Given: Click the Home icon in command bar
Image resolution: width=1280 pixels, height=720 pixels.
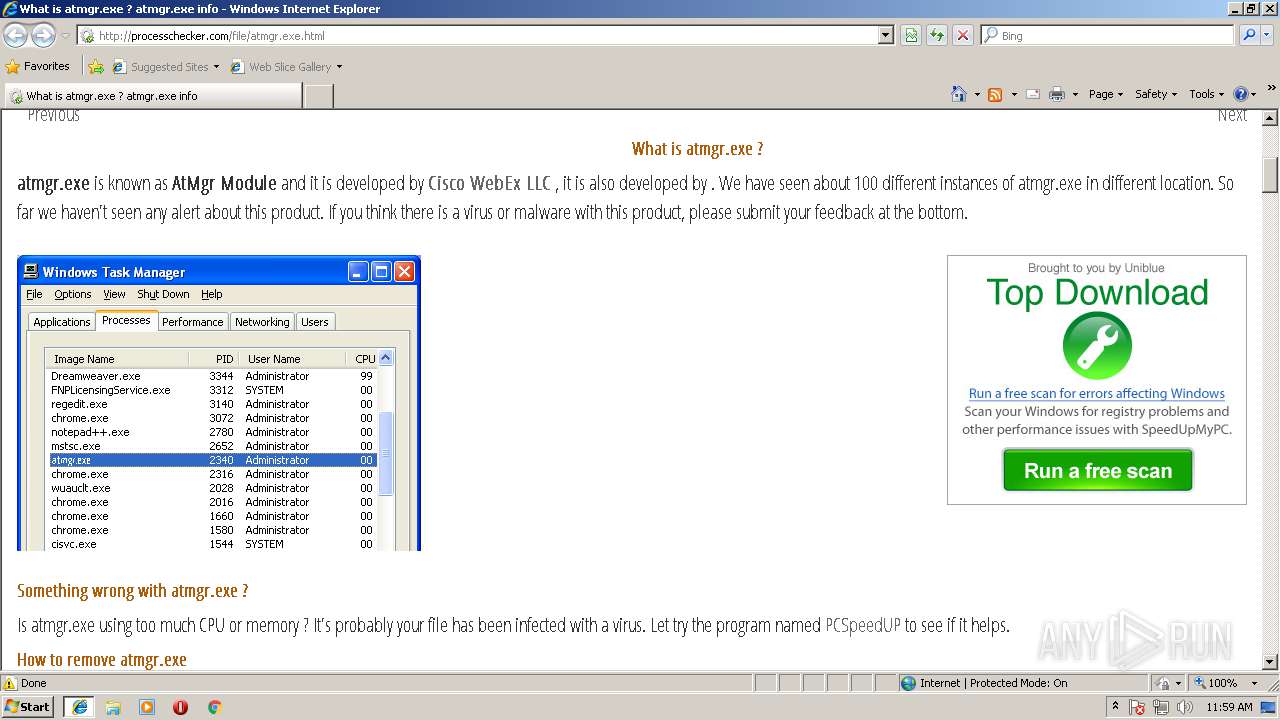Looking at the screenshot, I should [959, 94].
